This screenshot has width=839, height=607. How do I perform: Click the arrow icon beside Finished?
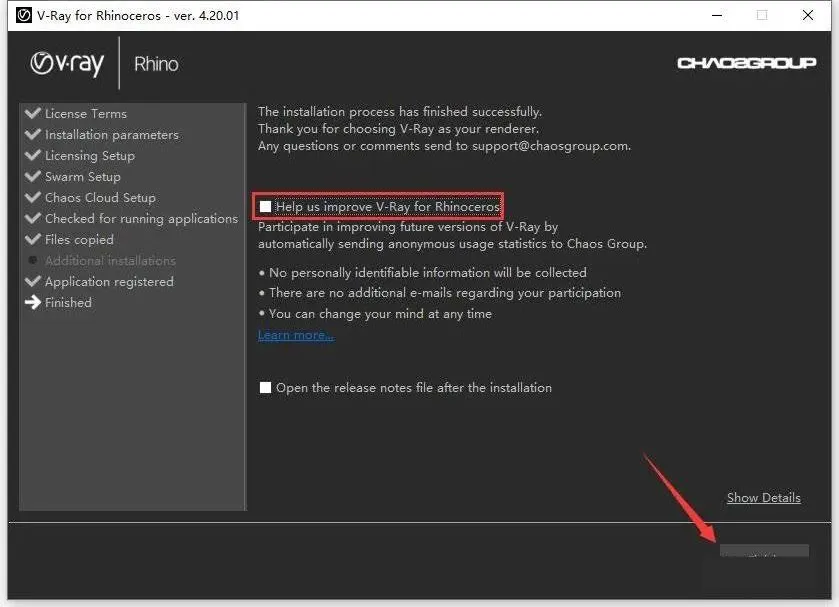click(x=33, y=302)
